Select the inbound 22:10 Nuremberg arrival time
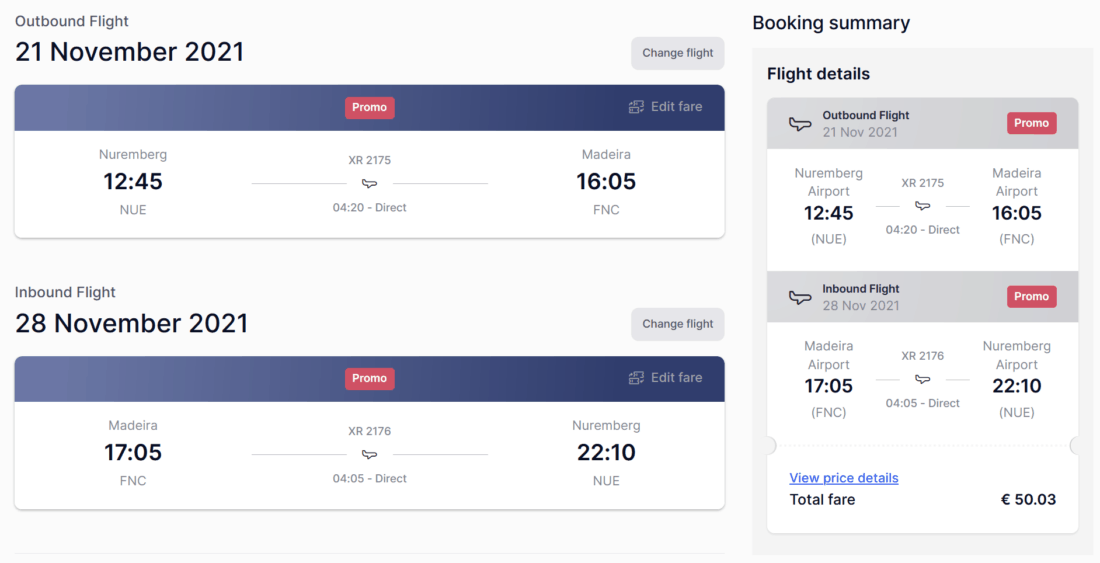 606,453
